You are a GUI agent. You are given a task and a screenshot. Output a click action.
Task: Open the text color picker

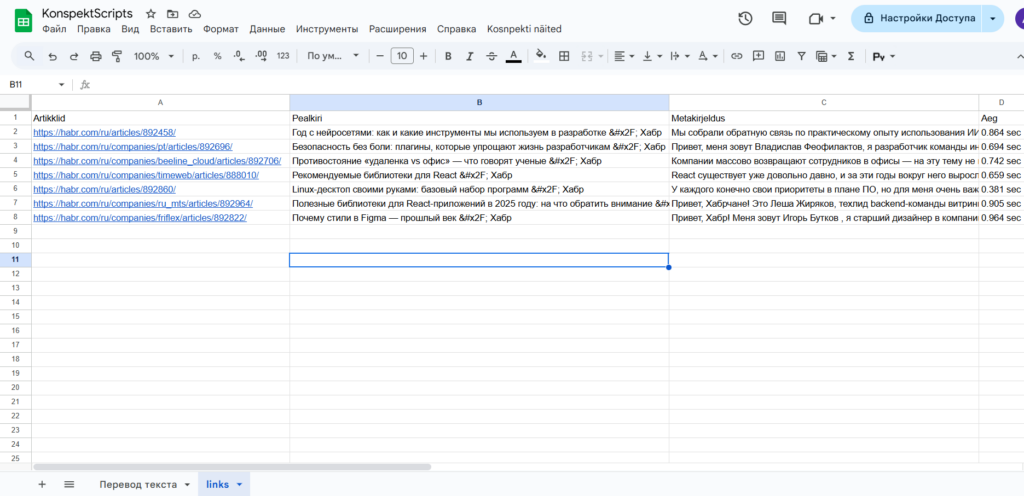(514, 56)
